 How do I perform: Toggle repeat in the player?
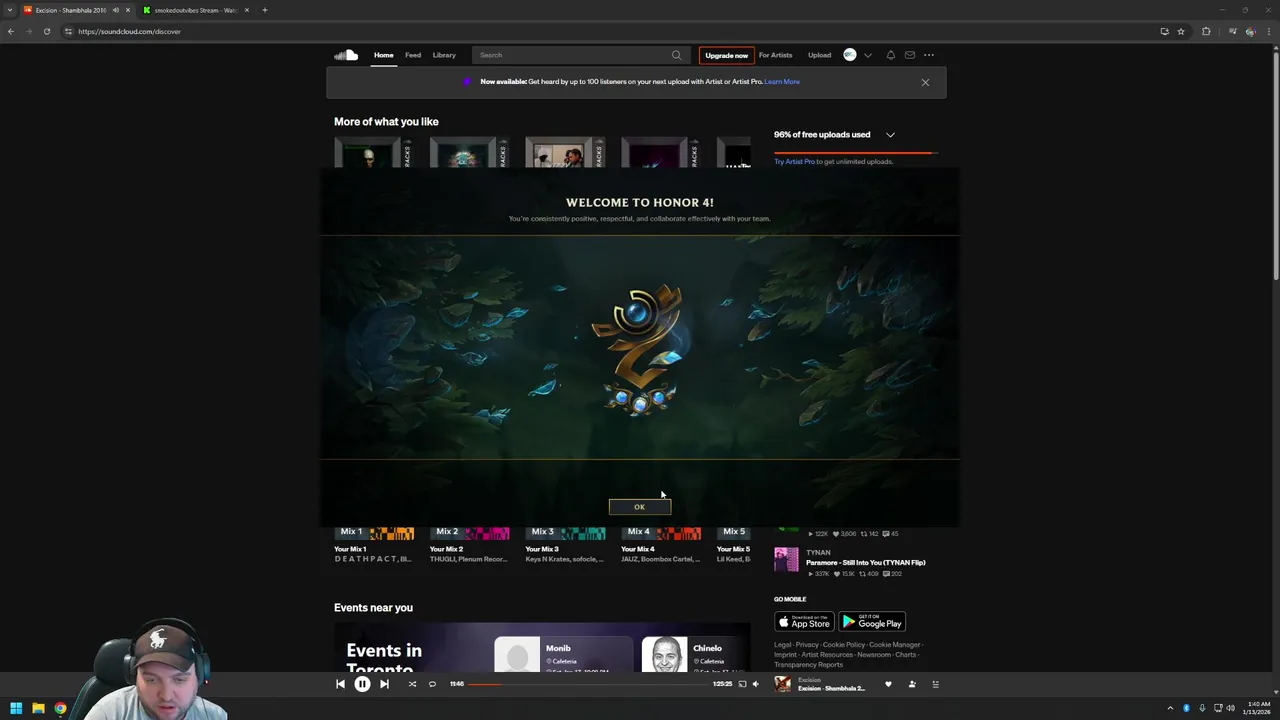(432, 684)
